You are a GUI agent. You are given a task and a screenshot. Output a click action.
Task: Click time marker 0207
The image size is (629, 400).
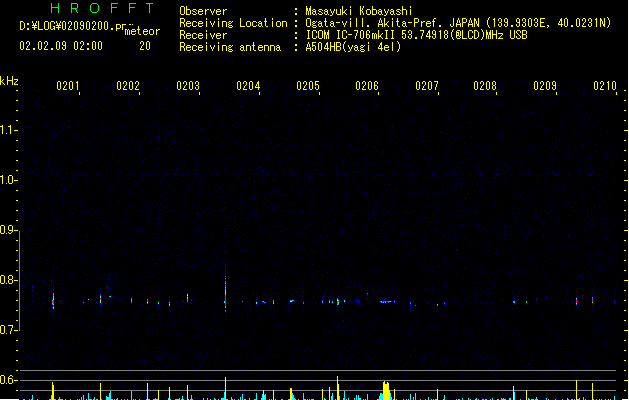(426, 86)
